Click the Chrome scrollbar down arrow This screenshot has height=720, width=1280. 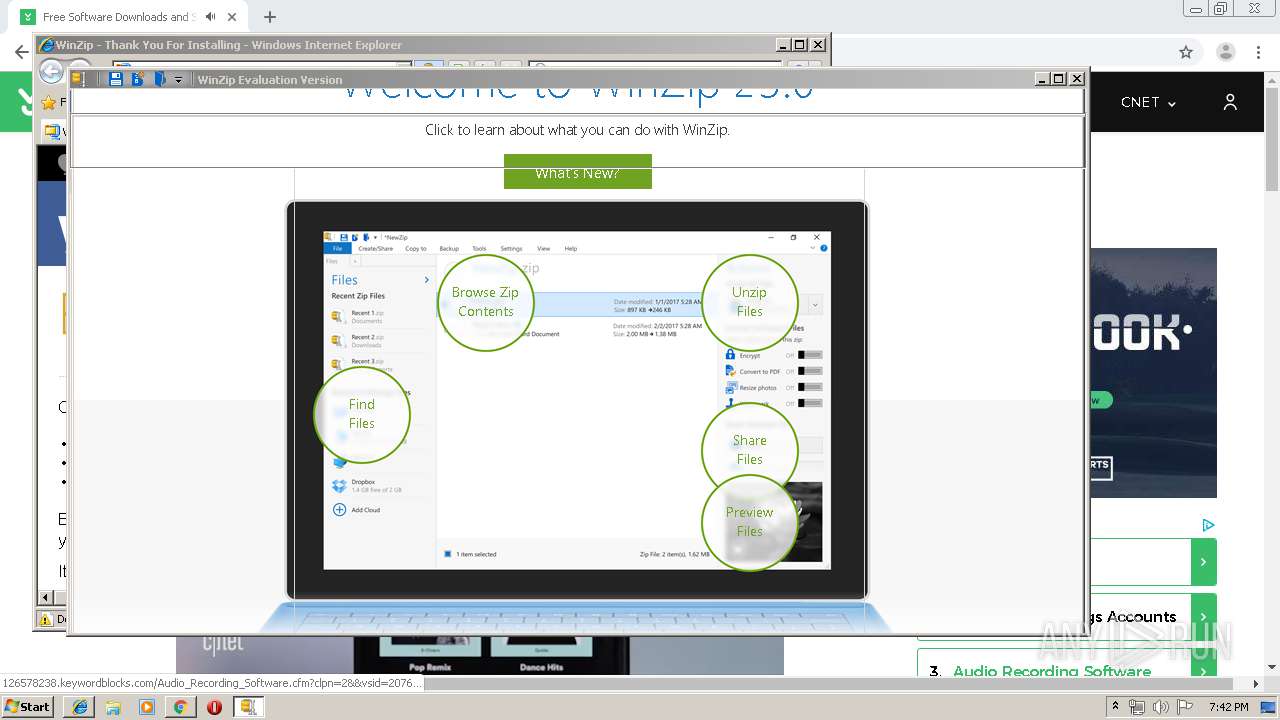pos(1272,667)
